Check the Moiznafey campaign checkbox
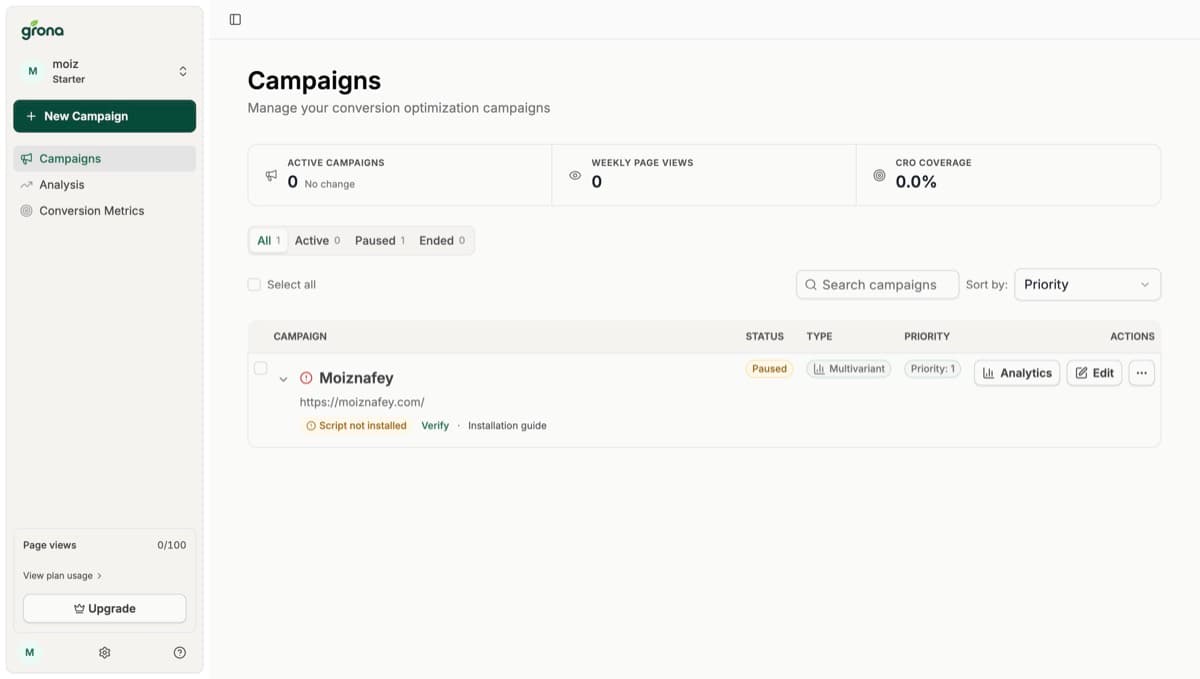 [x=260, y=368]
